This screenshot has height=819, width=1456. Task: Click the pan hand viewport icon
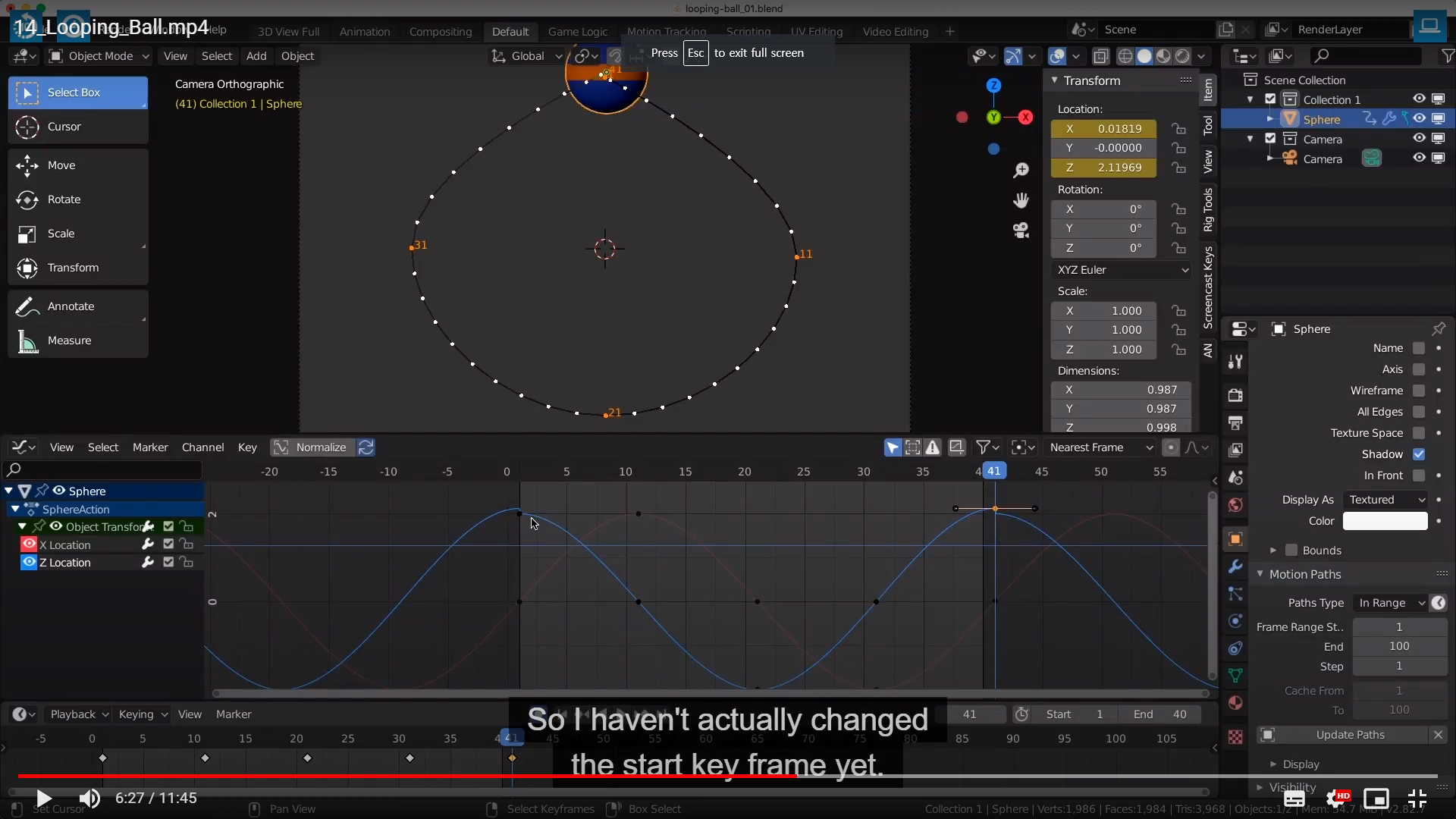1021,200
